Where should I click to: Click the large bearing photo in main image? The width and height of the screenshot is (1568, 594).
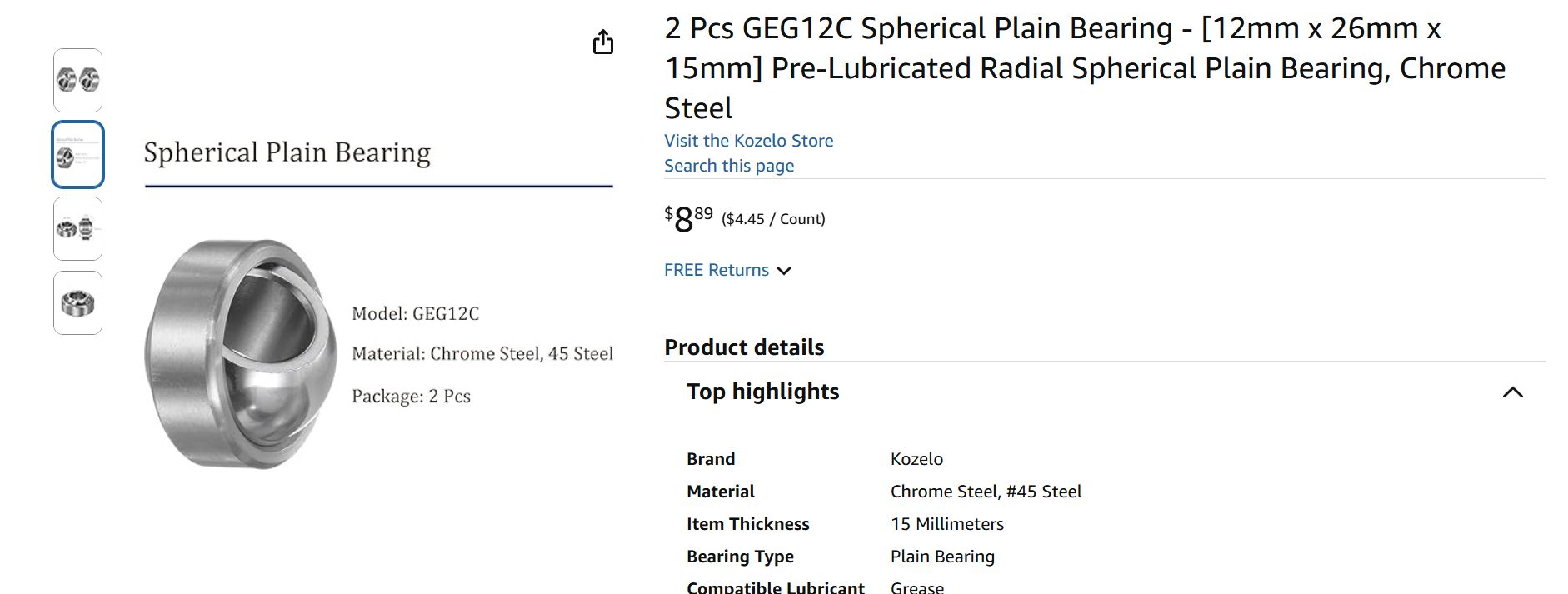(x=240, y=354)
